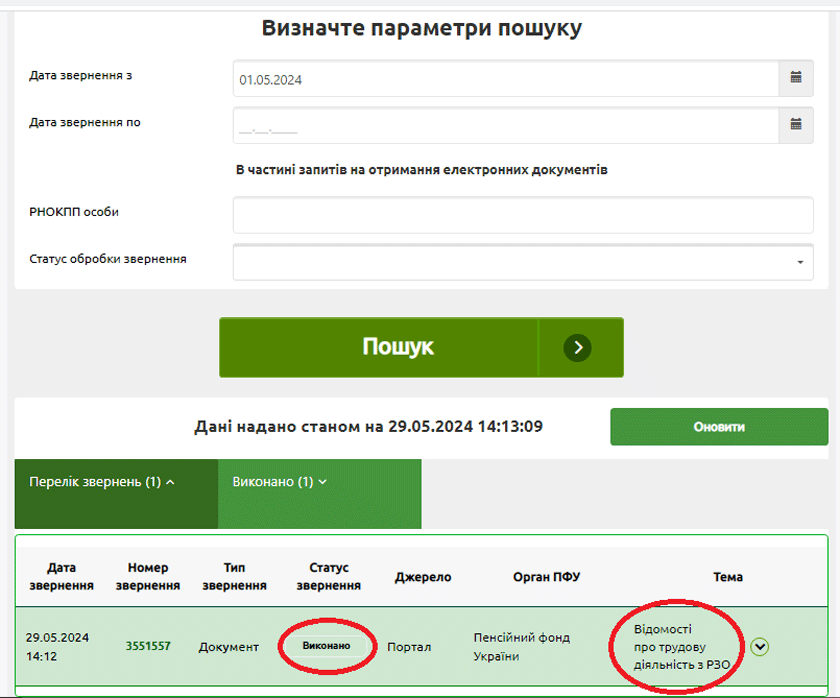Switch to the 'Виконано (1)' tab
840x698 pixels.
click(x=280, y=482)
